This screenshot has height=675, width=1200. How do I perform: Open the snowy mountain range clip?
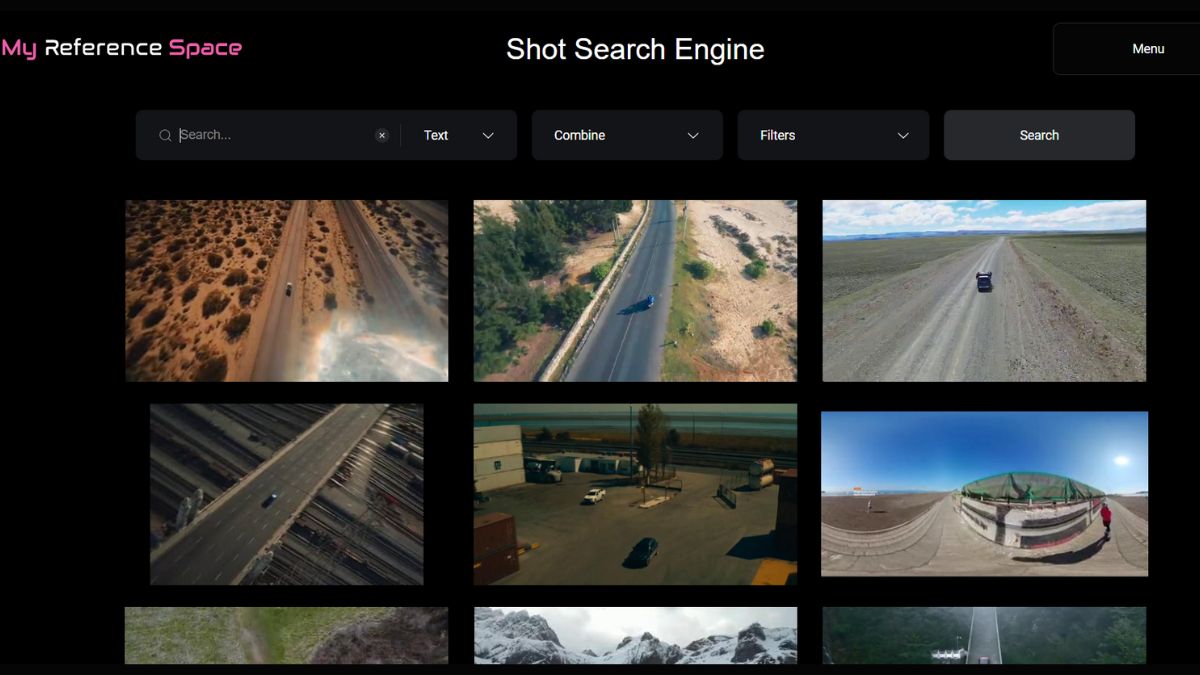635,637
